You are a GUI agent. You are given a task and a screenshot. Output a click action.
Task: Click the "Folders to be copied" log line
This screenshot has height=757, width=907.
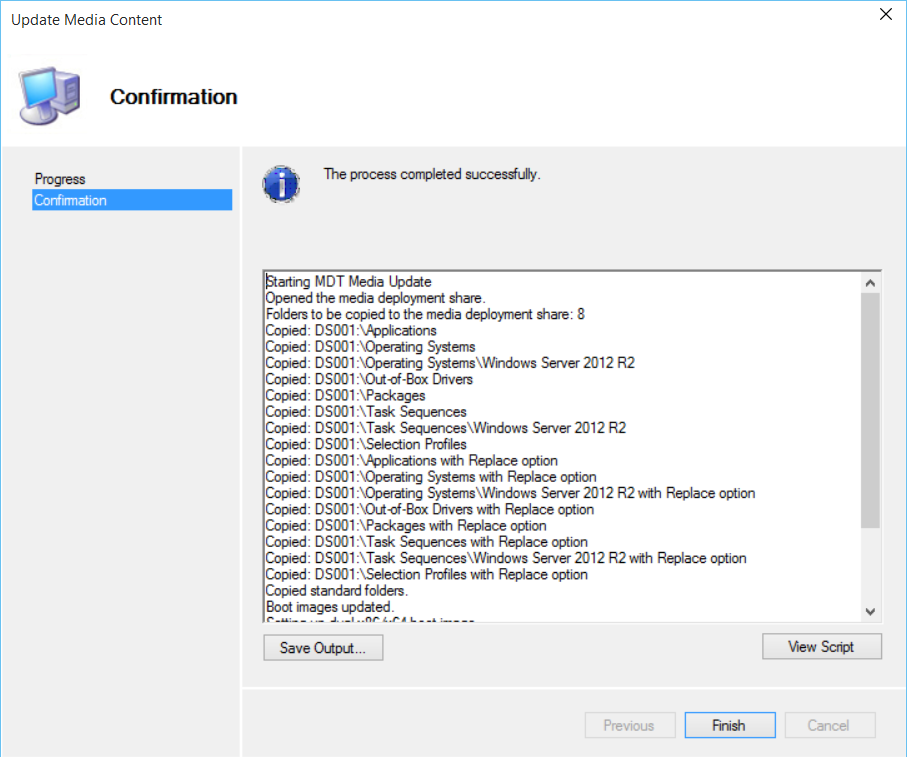425,314
